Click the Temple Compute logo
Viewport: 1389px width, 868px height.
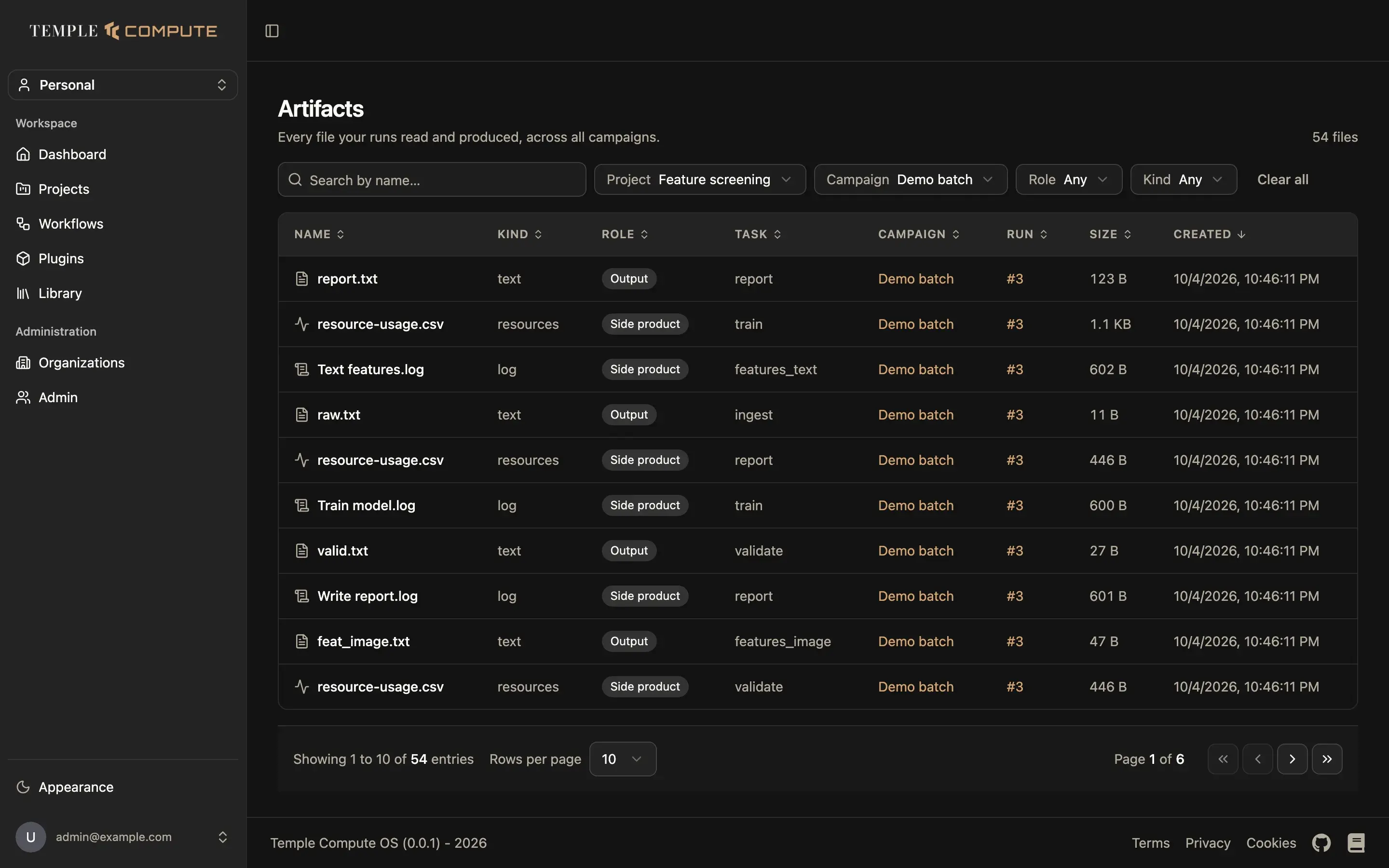[123, 31]
